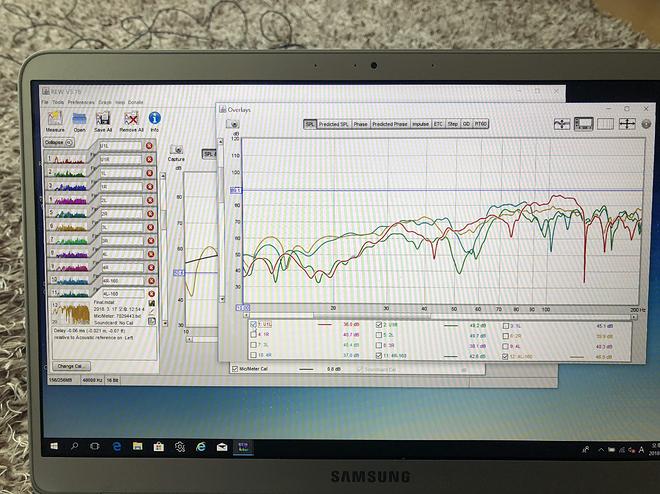The height and width of the screenshot is (494, 660).
Task: Click the horizontal scrollbar thumb under Overlays graph
Action: click(371, 316)
